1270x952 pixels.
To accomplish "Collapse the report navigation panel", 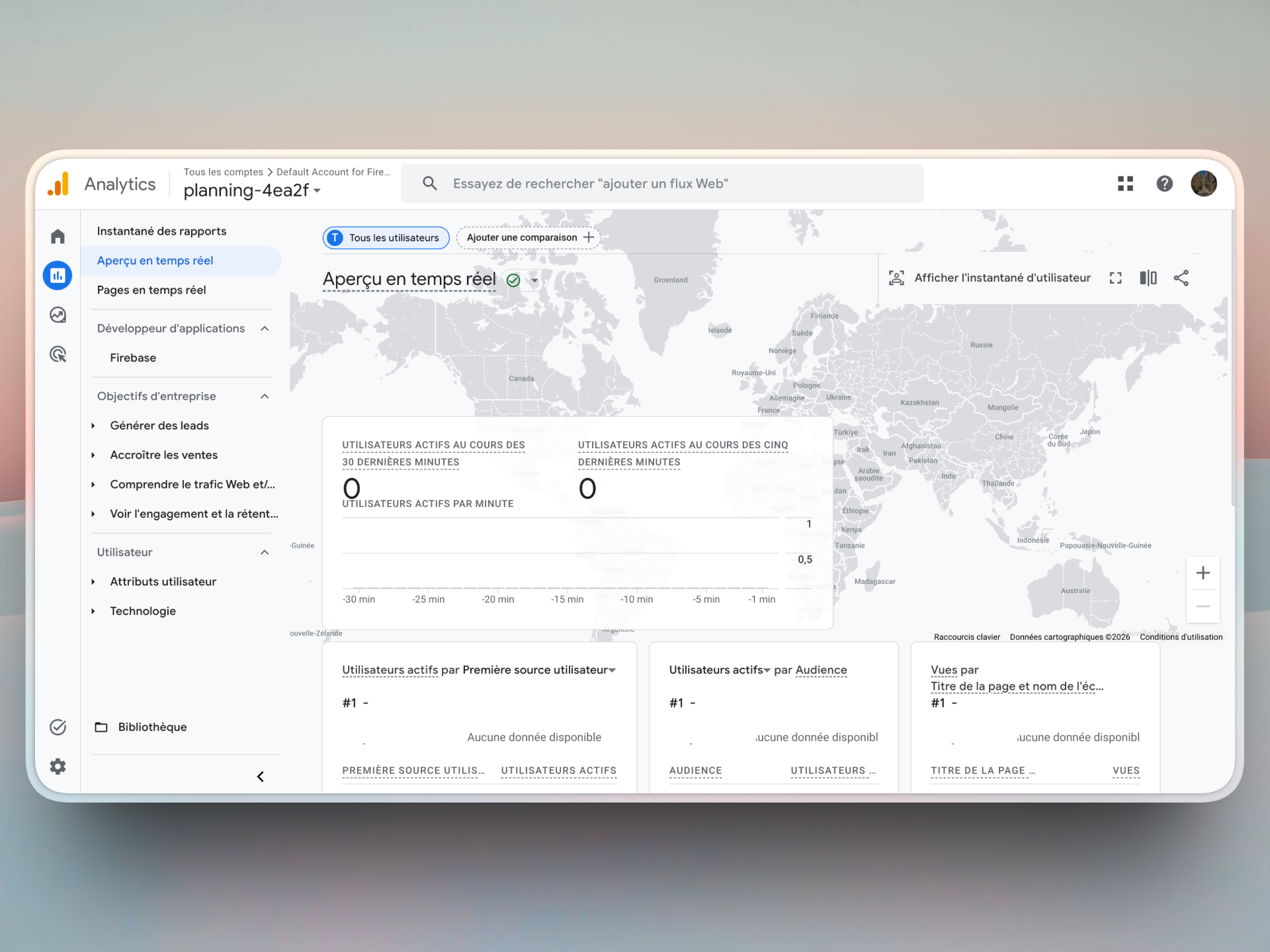I will [x=261, y=777].
